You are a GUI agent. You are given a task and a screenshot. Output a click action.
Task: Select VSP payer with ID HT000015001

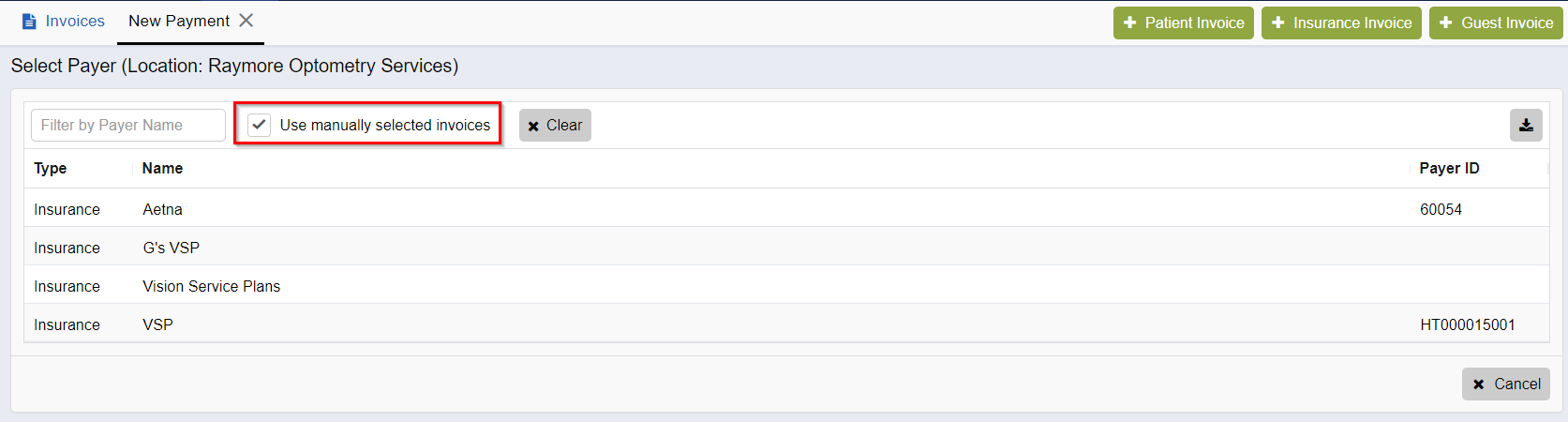(x=785, y=324)
